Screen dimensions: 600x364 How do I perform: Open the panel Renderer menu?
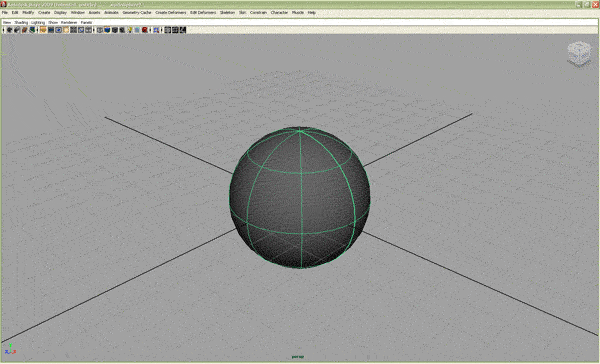(x=69, y=23)
